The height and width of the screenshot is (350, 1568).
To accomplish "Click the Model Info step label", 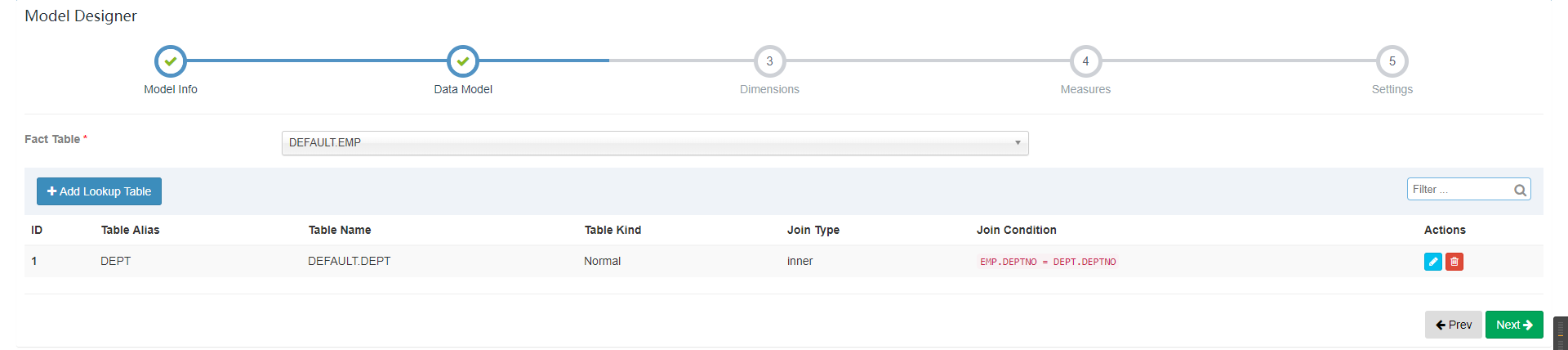I will coord(171,89).
